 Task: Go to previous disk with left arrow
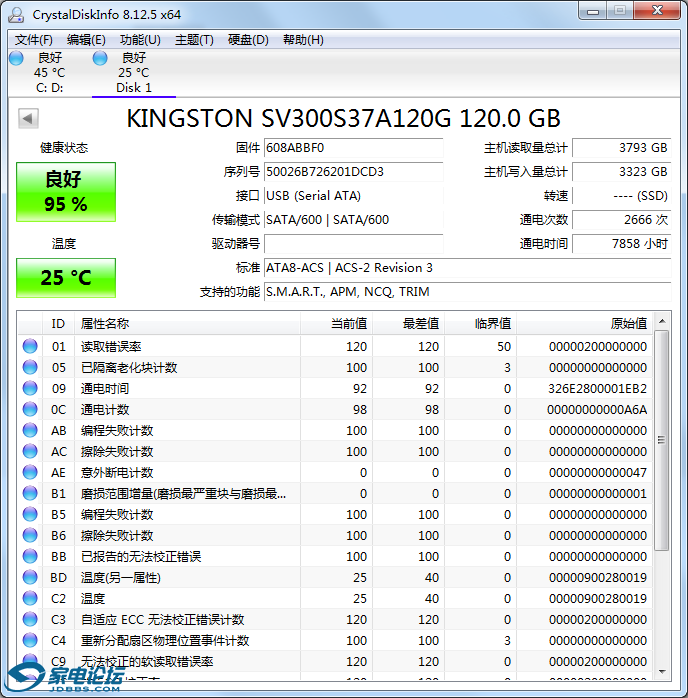28,118
